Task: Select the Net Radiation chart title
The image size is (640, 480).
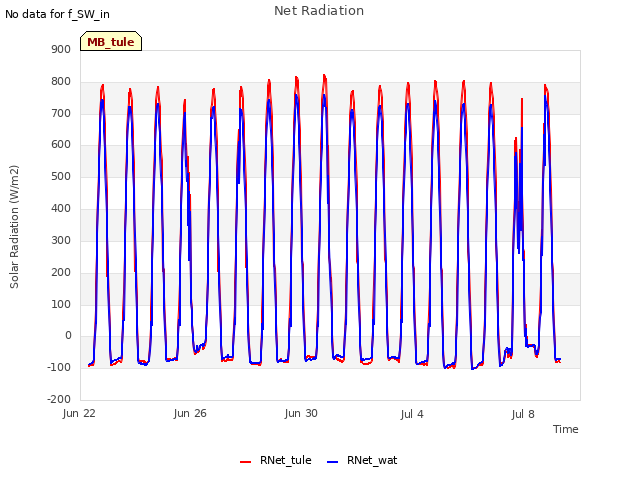Action: (319, 11)
